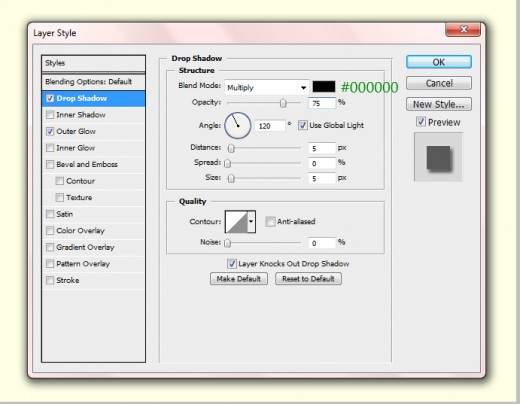Tick the Bevel and Emboss checkbox
Viewport: 520px width, 404px height.
(50, 164)
